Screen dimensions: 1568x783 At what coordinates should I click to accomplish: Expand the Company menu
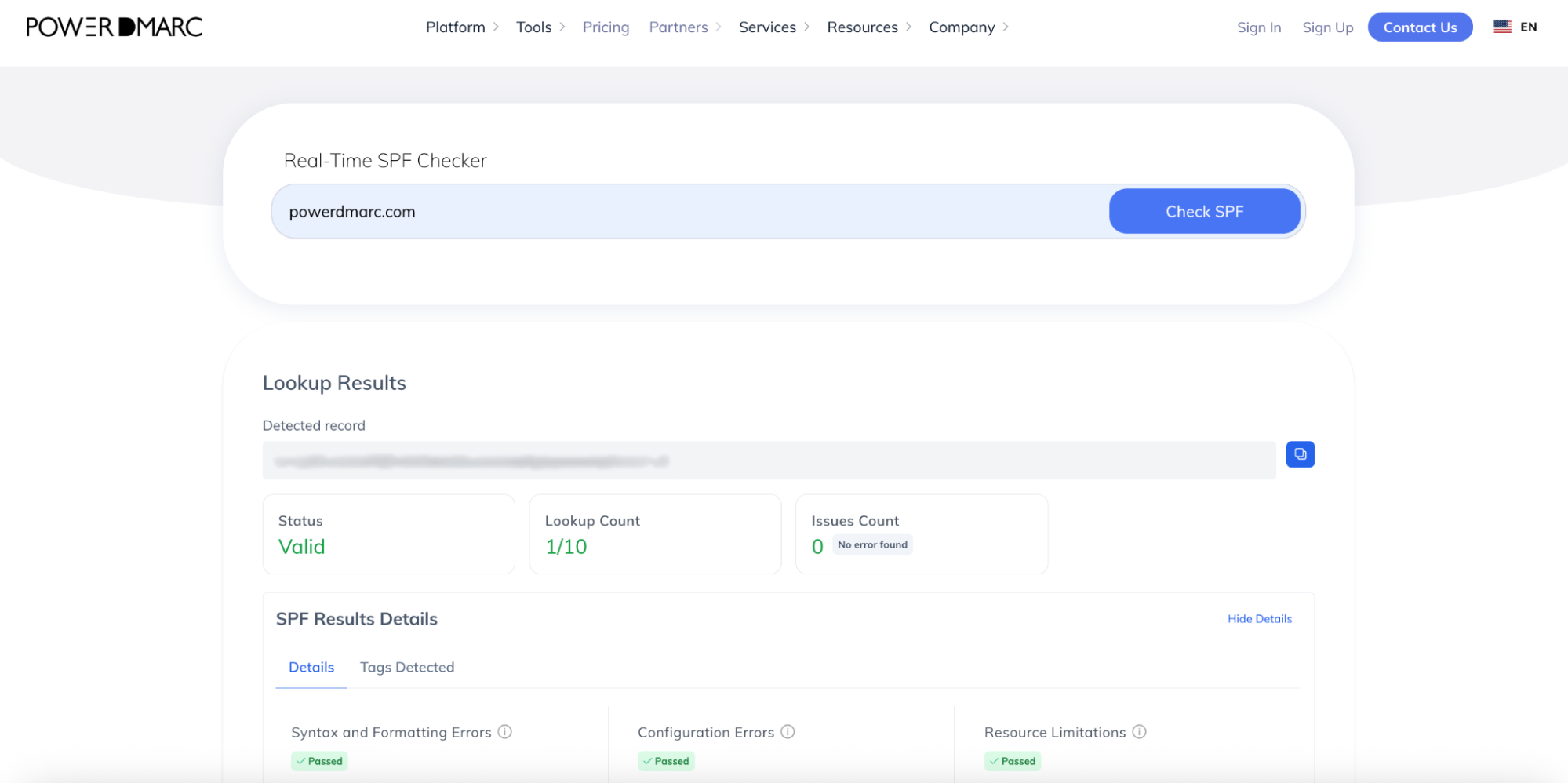coord(969,27)
